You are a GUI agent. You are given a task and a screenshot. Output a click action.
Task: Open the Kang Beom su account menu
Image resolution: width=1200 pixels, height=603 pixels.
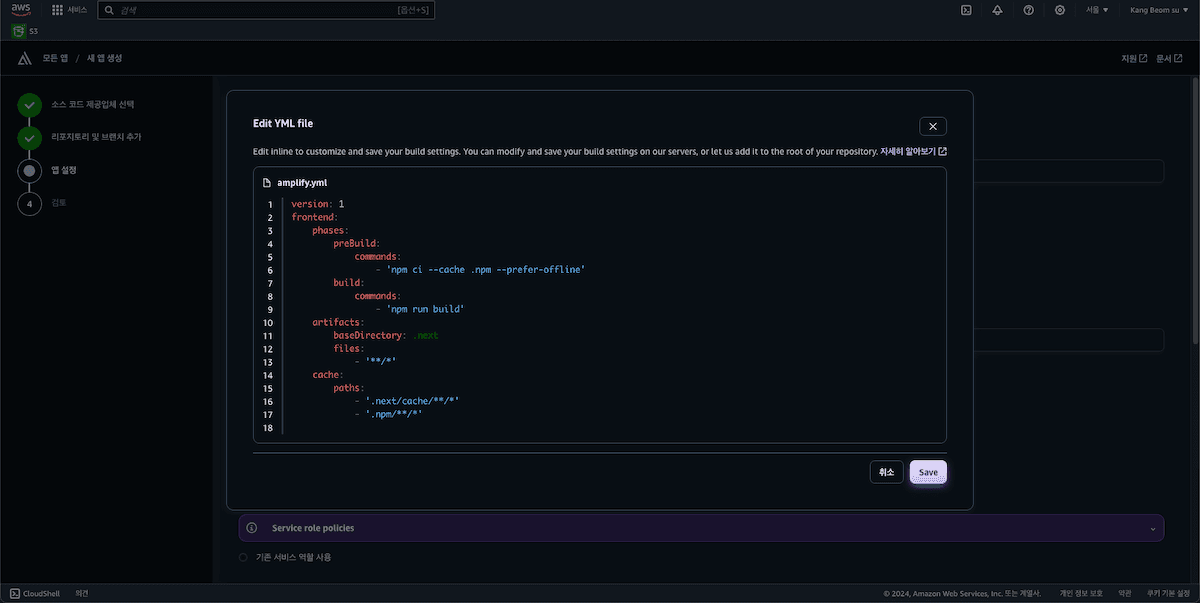tap(1158, 10)
